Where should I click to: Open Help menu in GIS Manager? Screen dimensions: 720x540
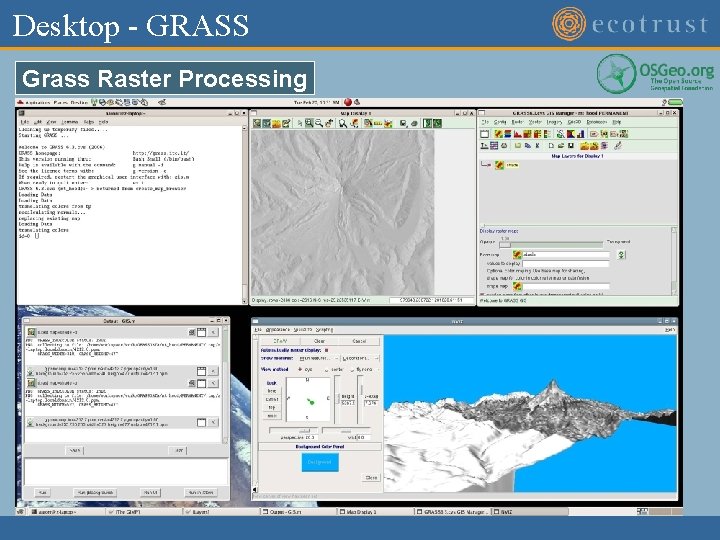617,122
